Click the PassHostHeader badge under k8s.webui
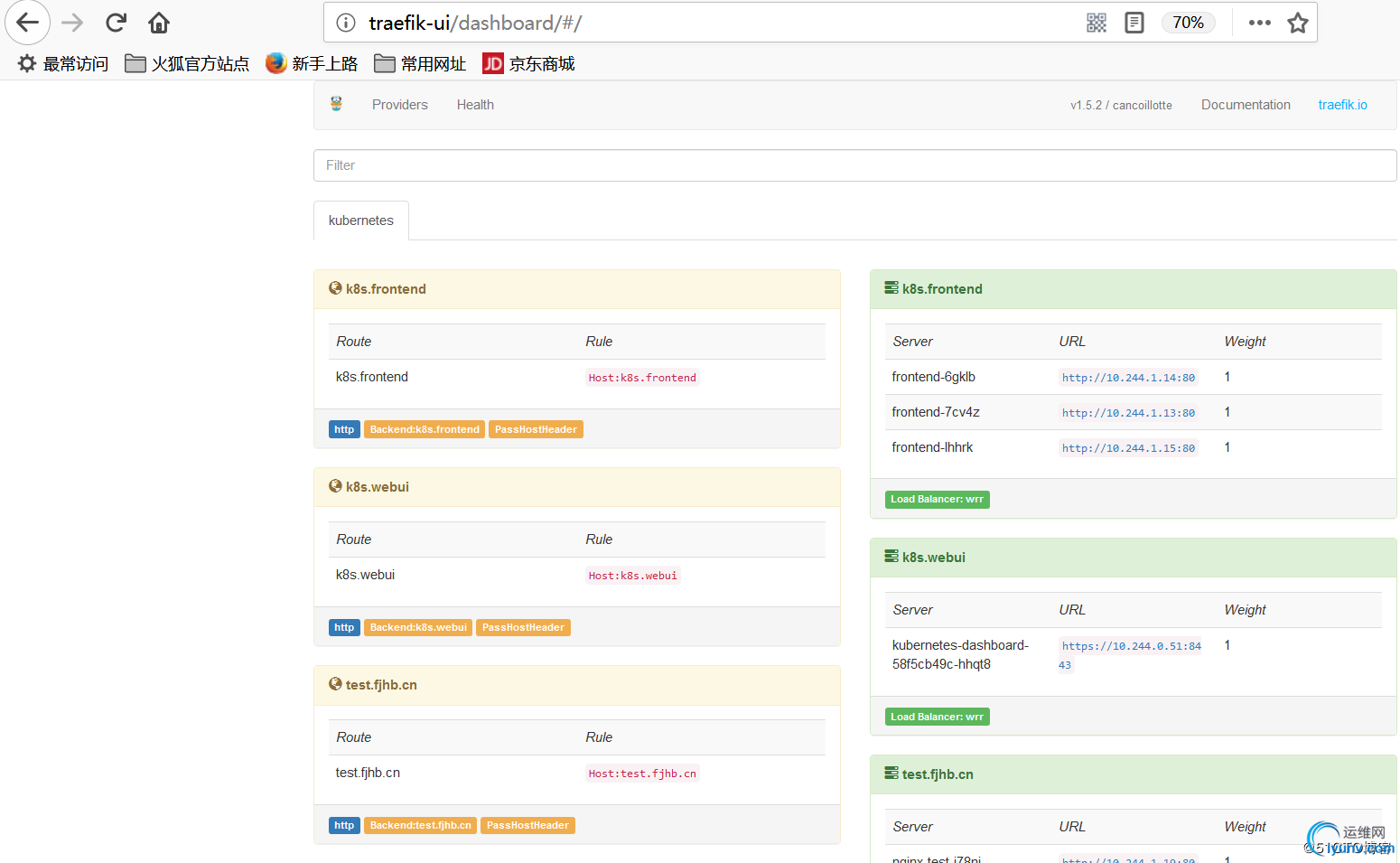 click(x=523, y=627)
